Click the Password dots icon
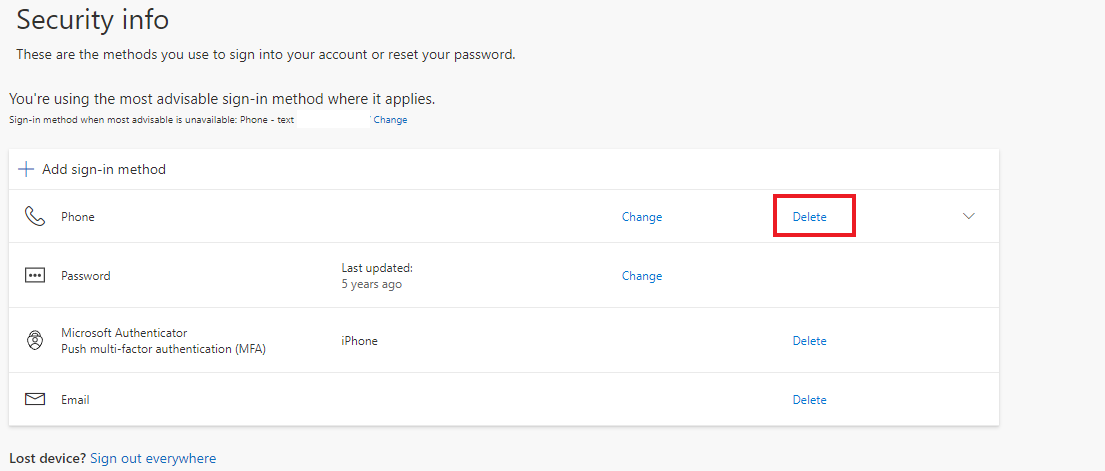Viewport: 1105px width, 471px height. click(x=35, y=276)
